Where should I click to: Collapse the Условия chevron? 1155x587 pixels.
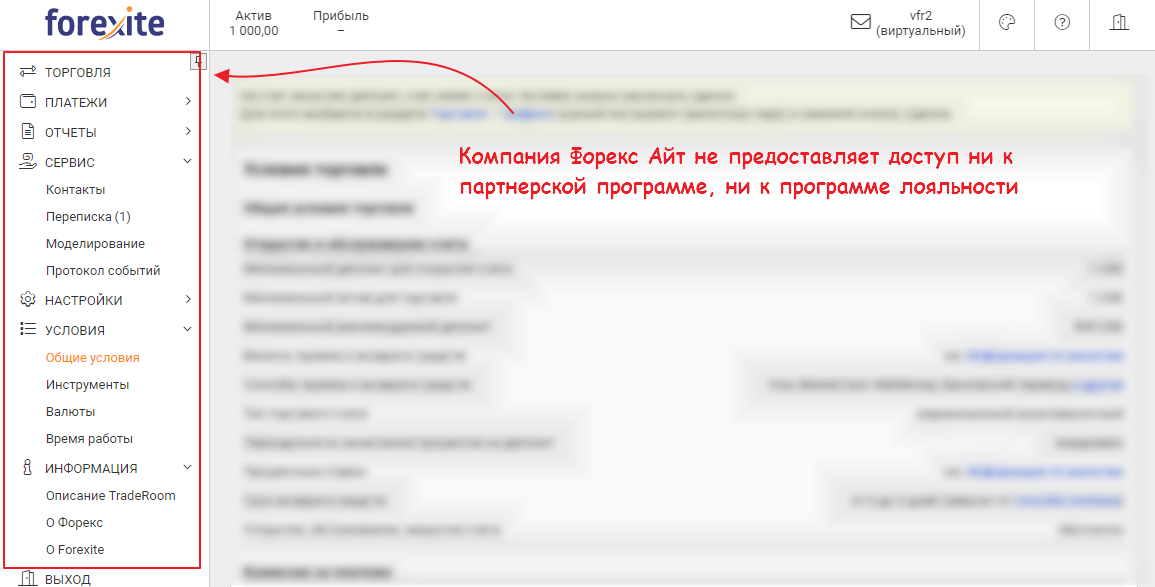(188, 329)
